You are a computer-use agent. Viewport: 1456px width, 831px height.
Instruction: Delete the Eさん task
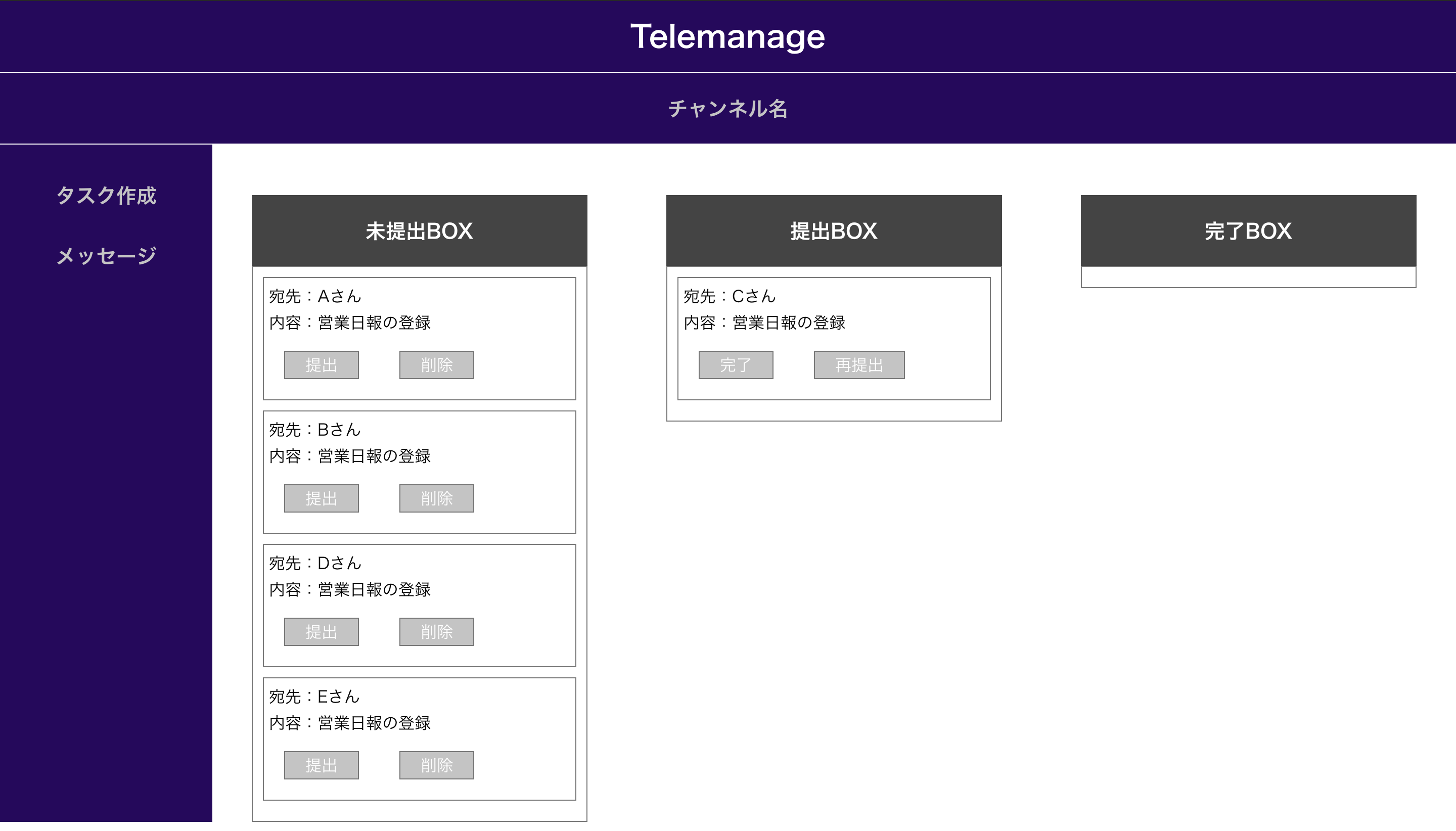pyautogui.click(x=437, y=766)
